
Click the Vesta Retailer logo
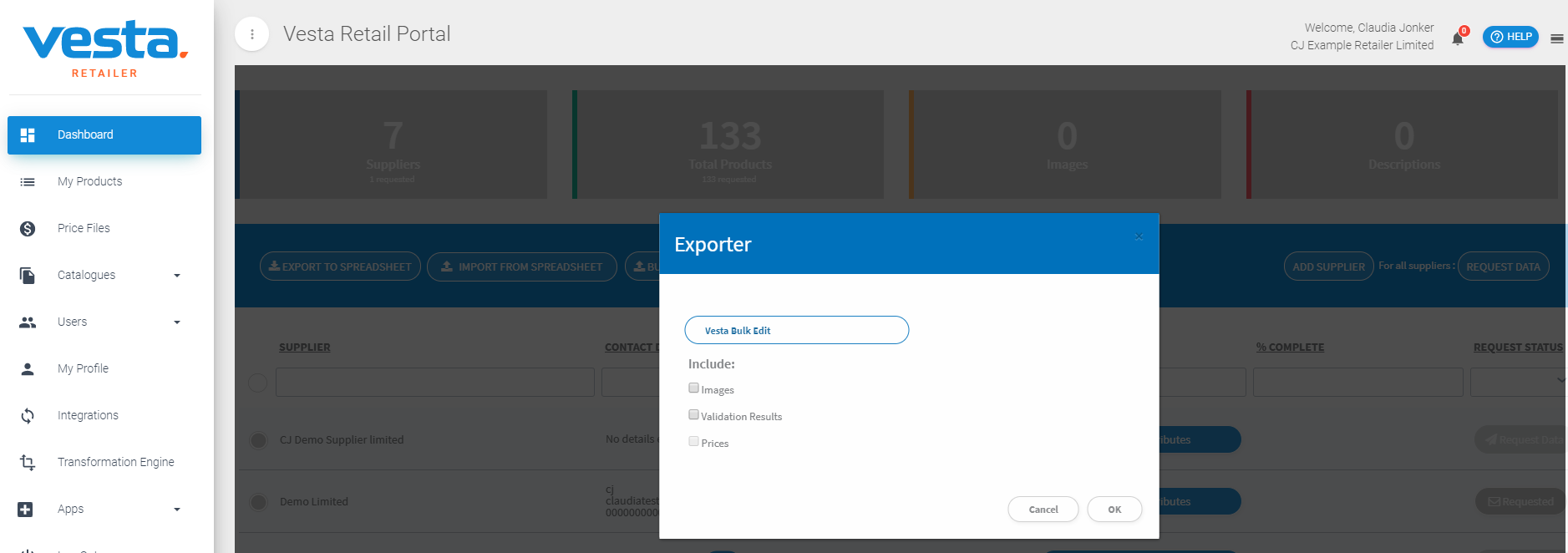pos(105,49)
